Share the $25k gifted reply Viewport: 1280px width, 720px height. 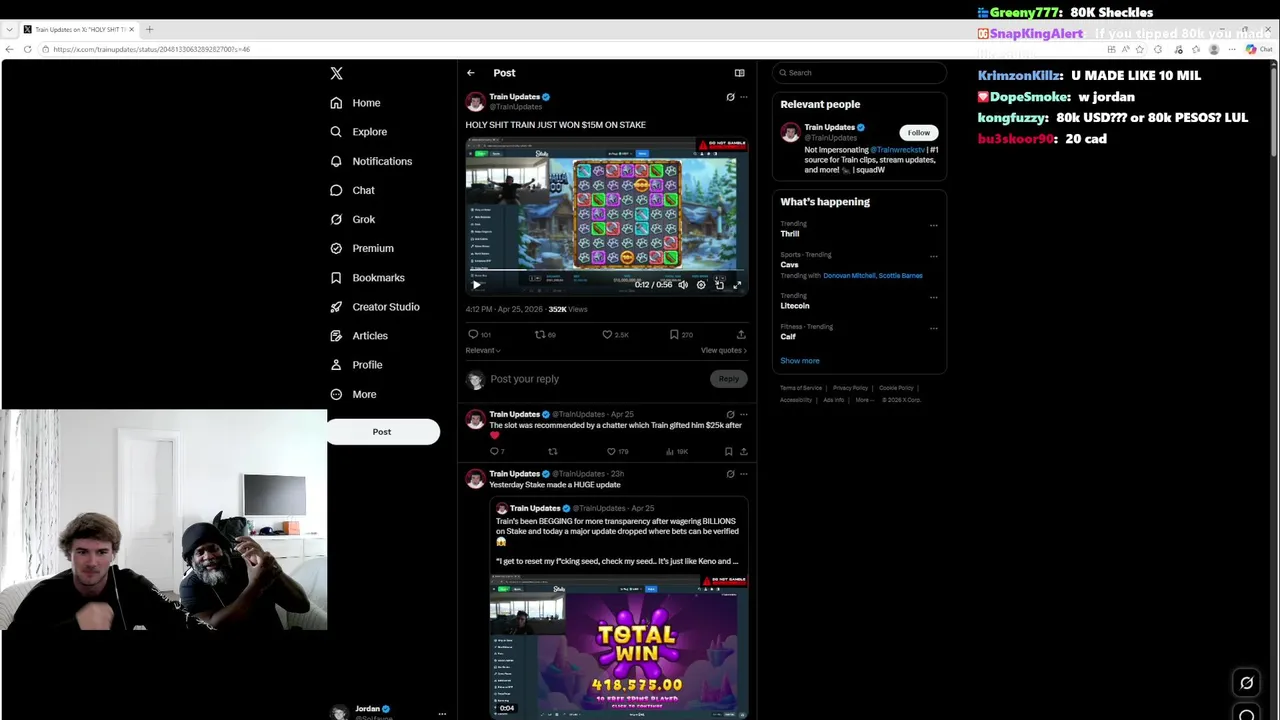[743, 452]
